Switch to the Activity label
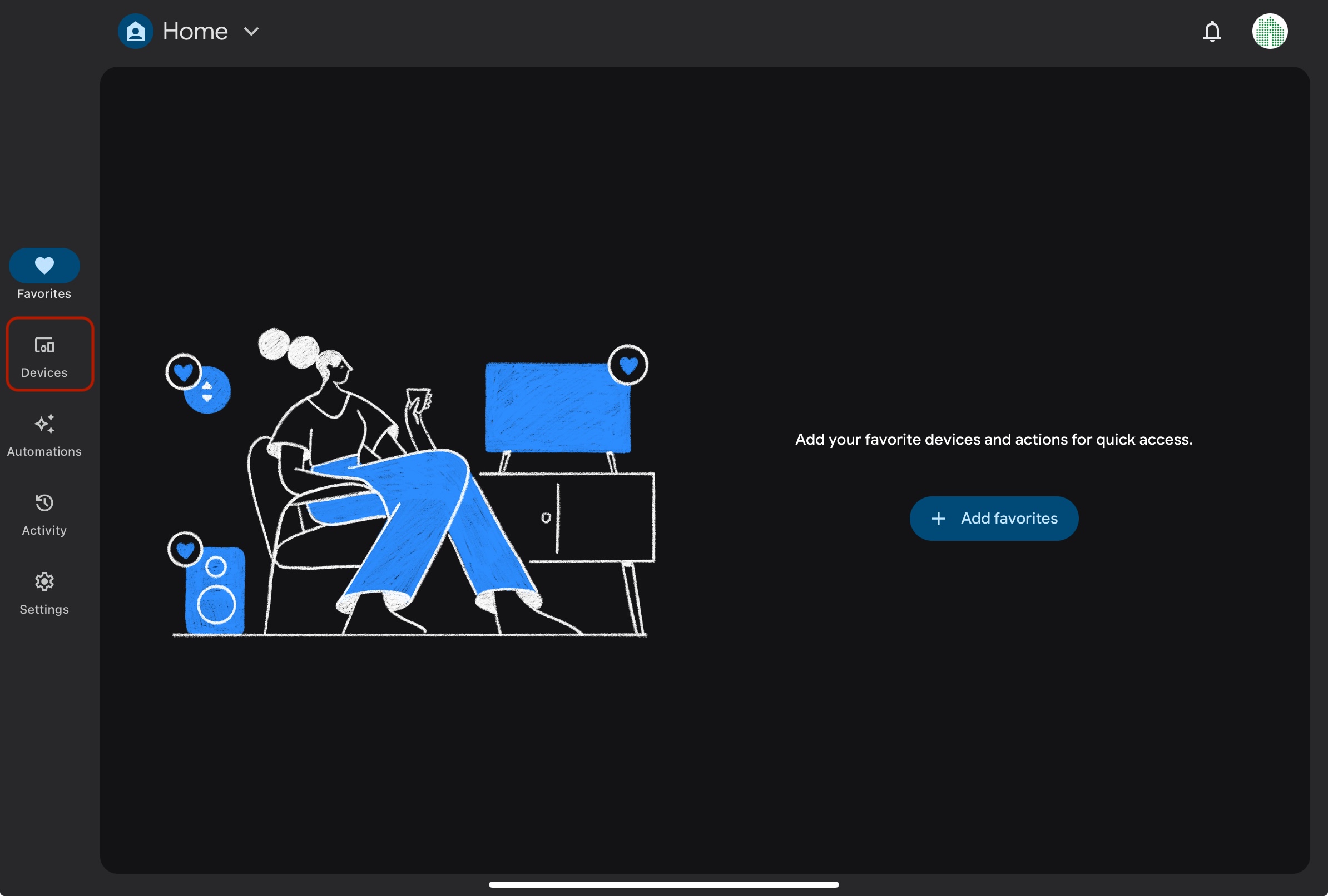The width and height of the screenshot is (1328, 896). tap(44, 530)
